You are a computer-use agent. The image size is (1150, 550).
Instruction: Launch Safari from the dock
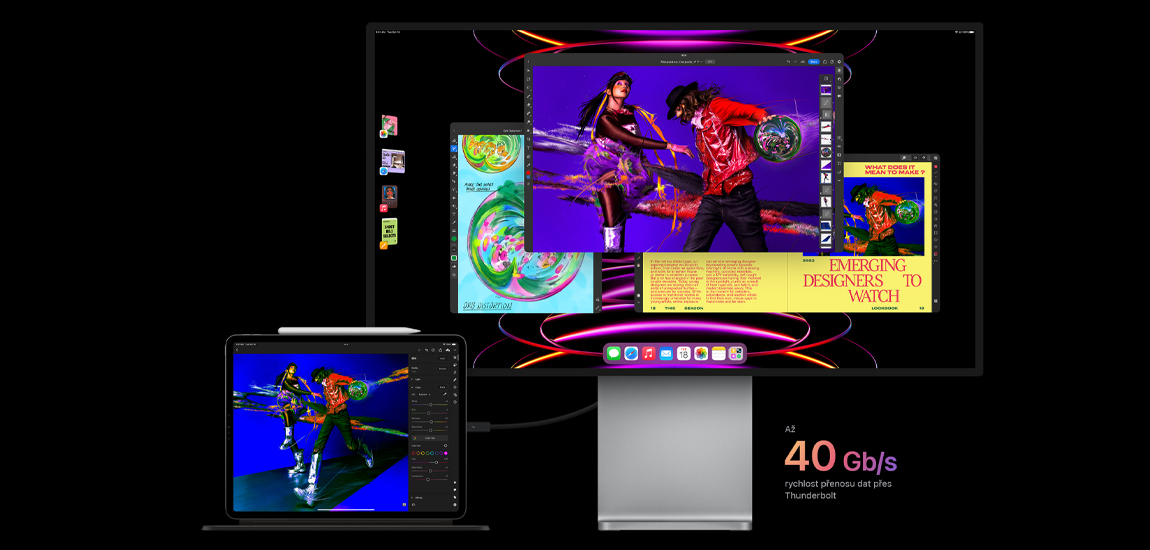[631, 354]
